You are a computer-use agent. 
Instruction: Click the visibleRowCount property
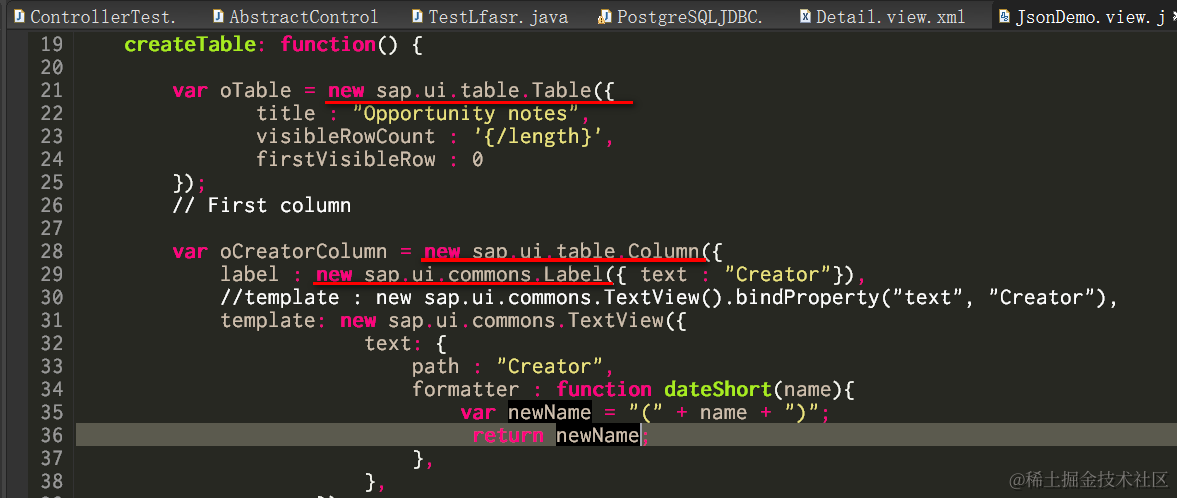pos(345,137)
